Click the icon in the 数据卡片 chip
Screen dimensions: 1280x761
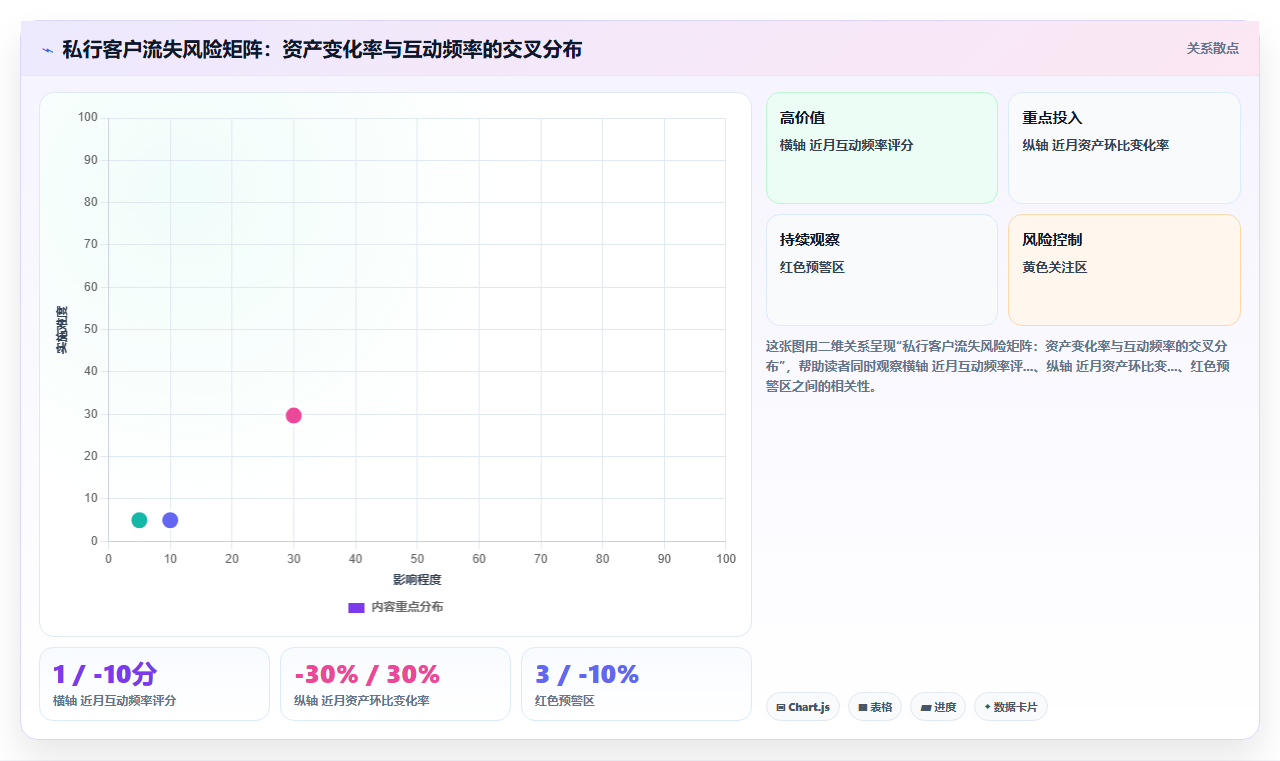click(x=988, y=707)
